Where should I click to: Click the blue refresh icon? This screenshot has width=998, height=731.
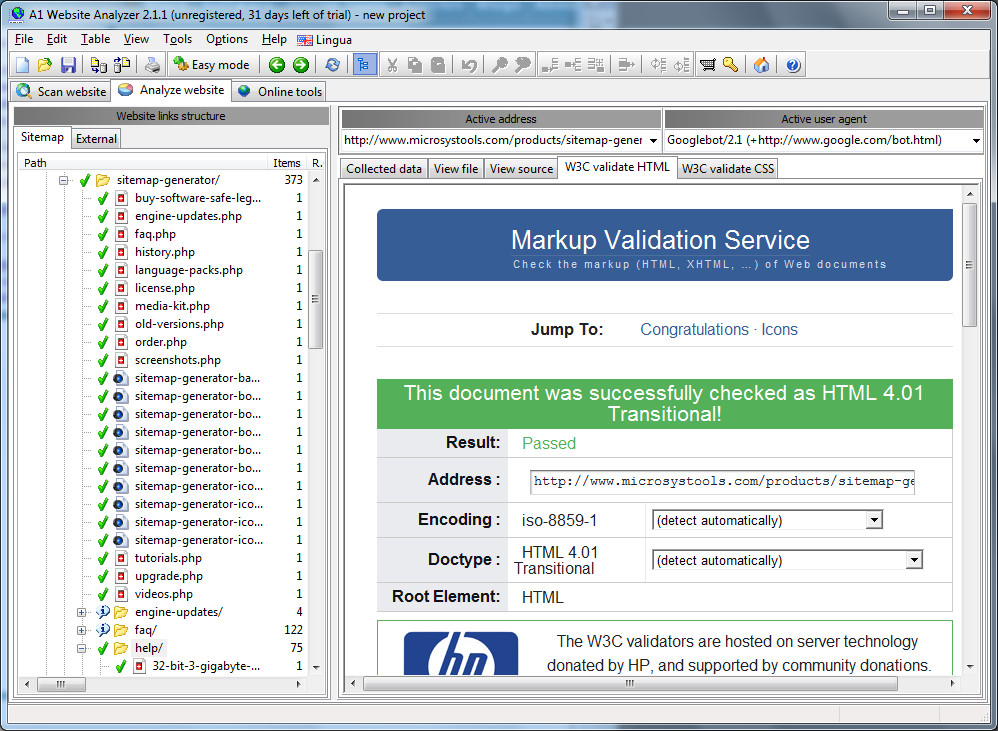(x=332, y=65)
